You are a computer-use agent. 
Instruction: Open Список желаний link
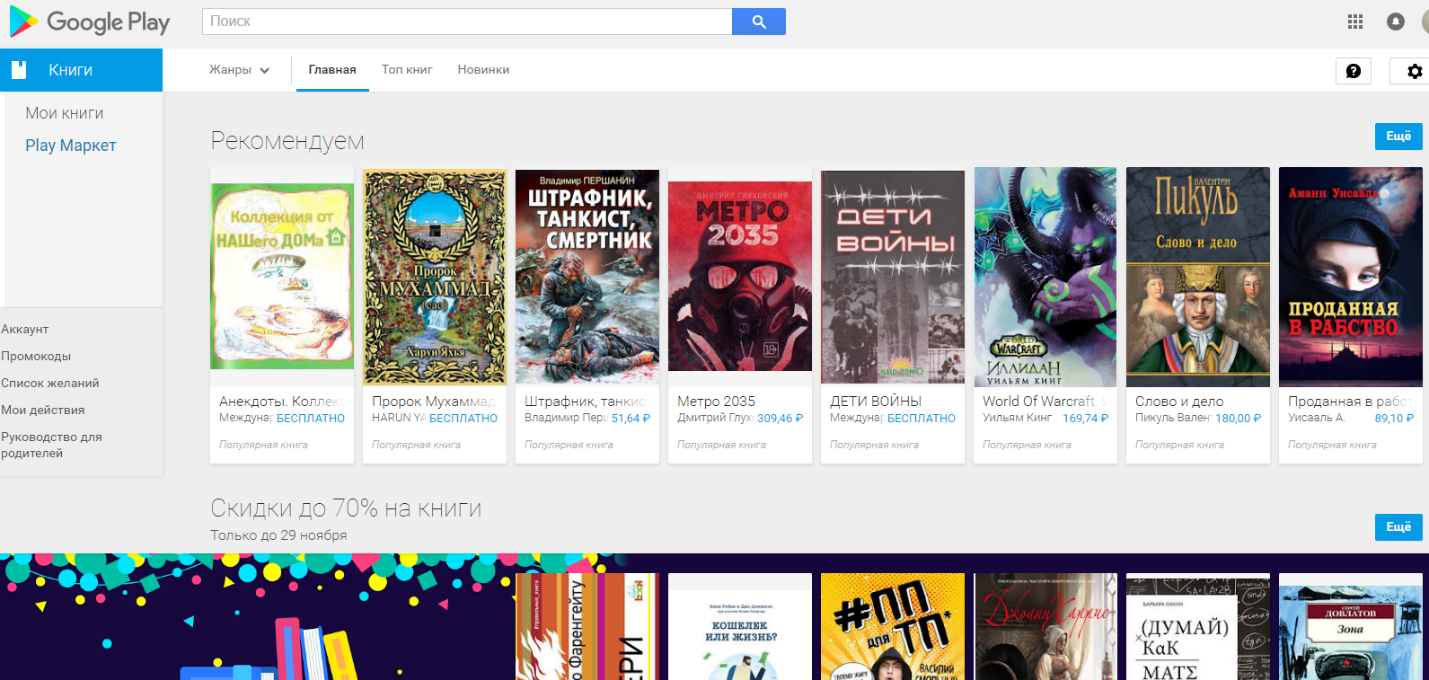tap(50, 383)
